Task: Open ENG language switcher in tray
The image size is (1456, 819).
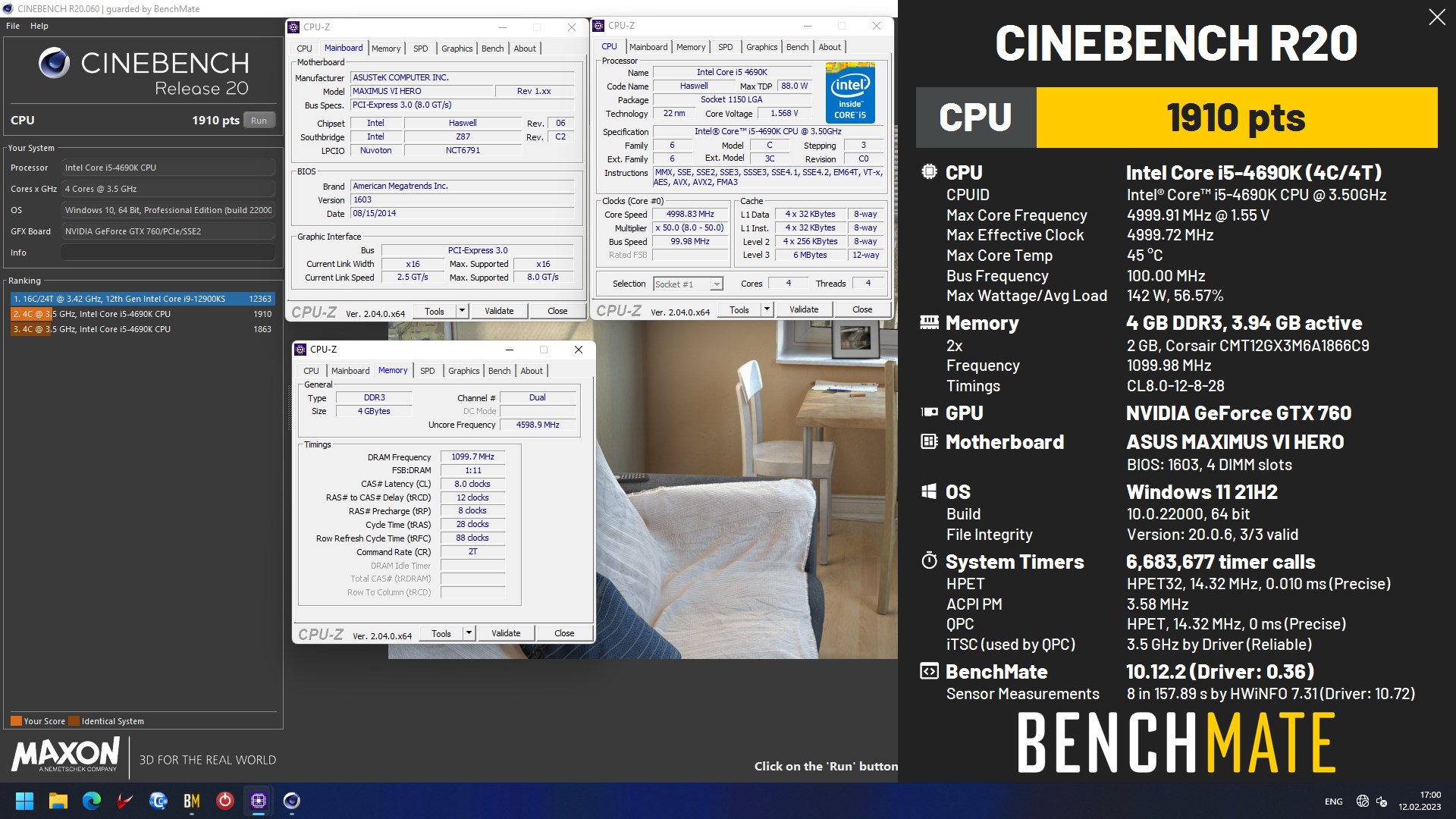Action: coord(1333,802)
